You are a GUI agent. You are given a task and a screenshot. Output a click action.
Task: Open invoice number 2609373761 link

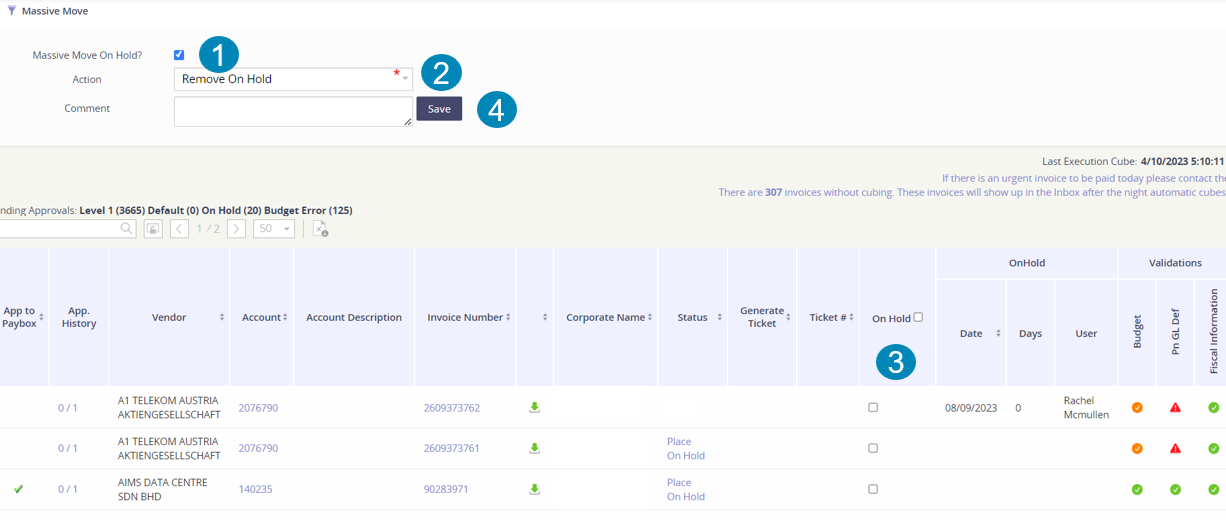pos(452,448)
